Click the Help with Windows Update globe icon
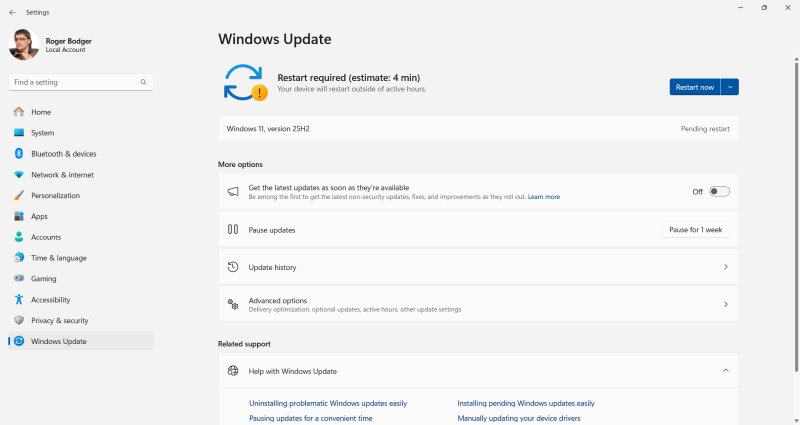This screenshot has width=800, height=425. (x=233, y=371)
